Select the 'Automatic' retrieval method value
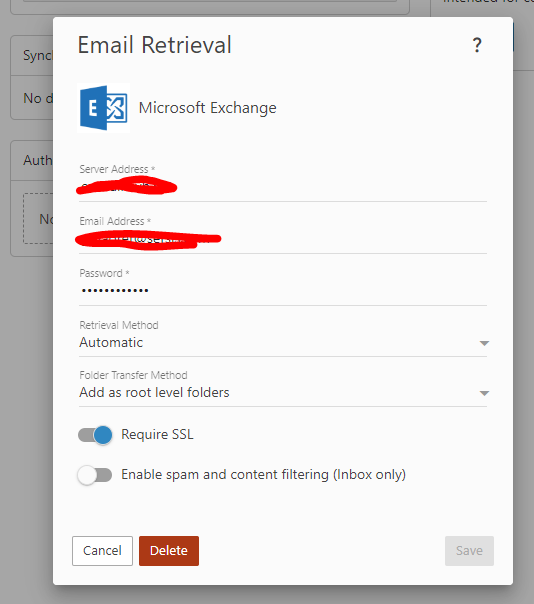 pyautogui.click(x=111, y=342)
